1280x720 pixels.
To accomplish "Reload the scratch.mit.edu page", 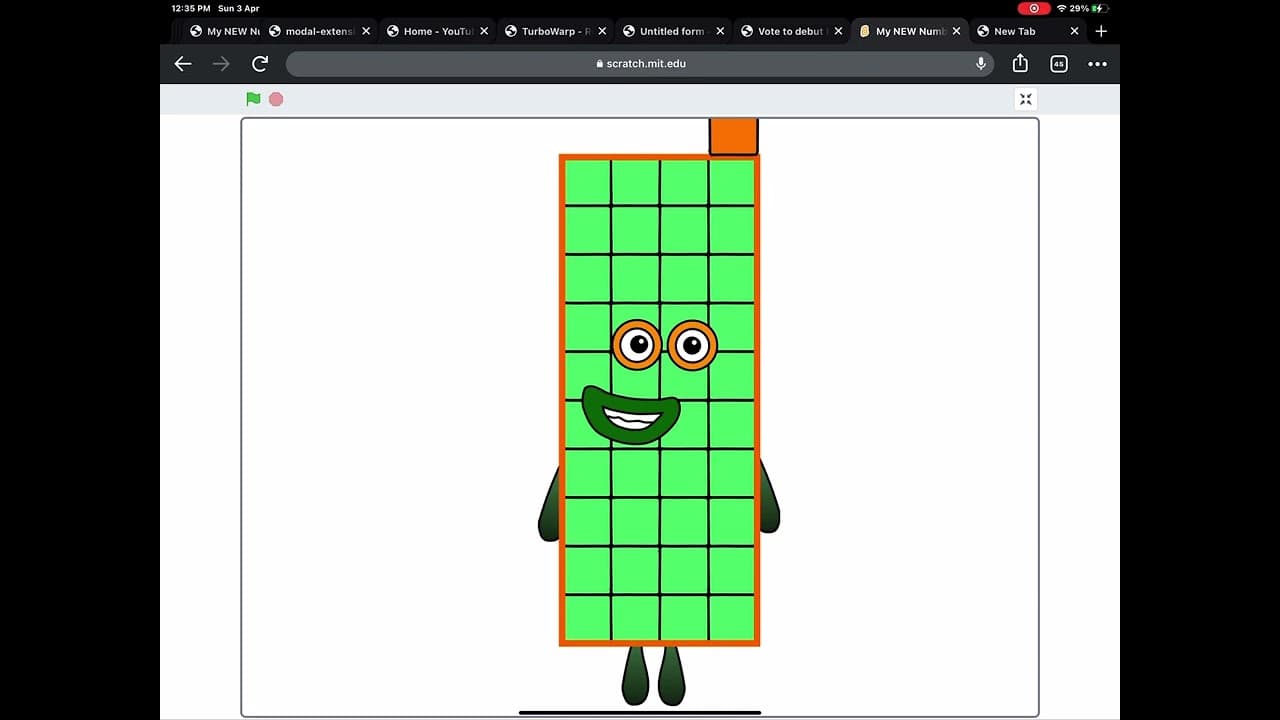I will coord(260,64).
